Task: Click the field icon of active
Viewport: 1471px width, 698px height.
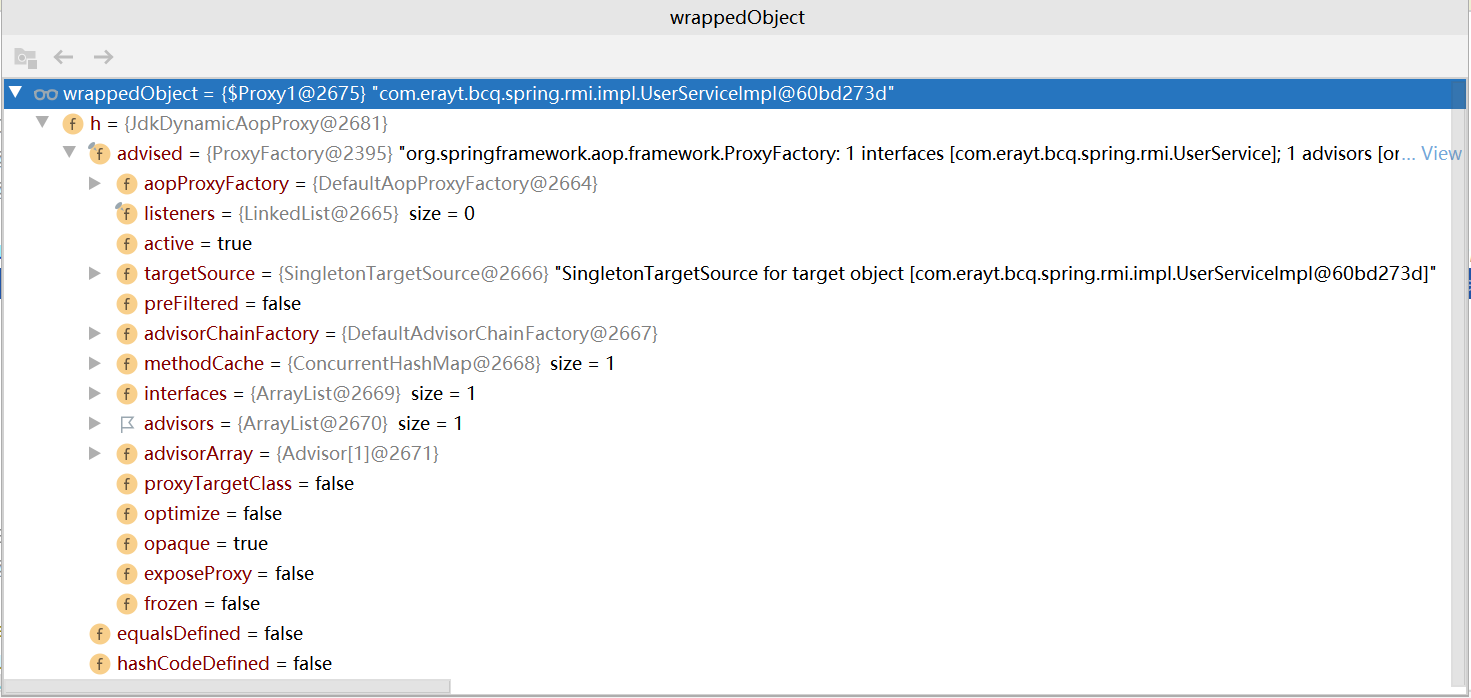Action: tap(126, 244)
